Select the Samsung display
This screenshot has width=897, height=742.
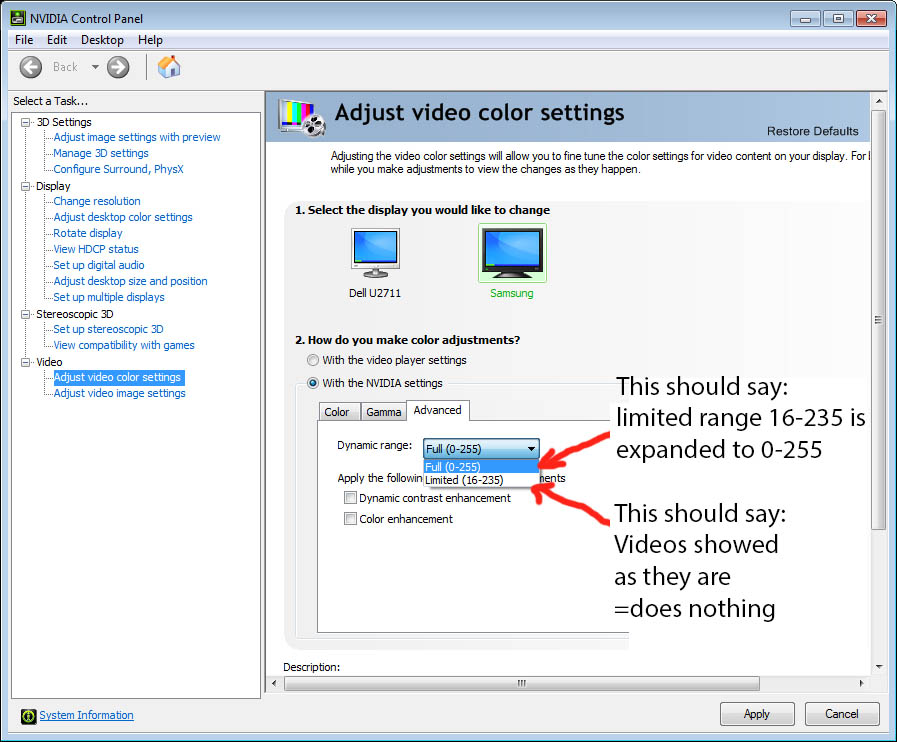click(512, 261)
